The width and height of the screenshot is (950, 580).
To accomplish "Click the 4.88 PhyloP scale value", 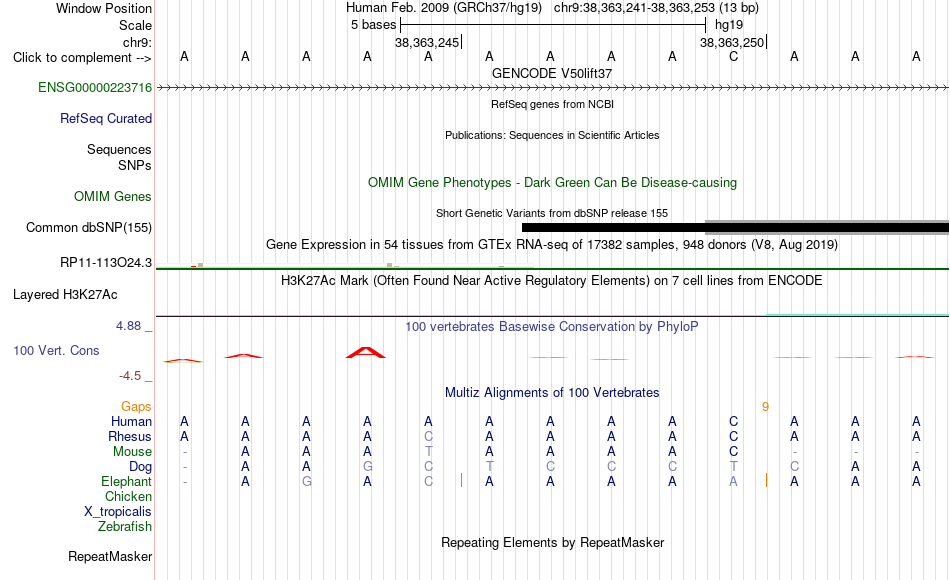I will click(128, 326).
